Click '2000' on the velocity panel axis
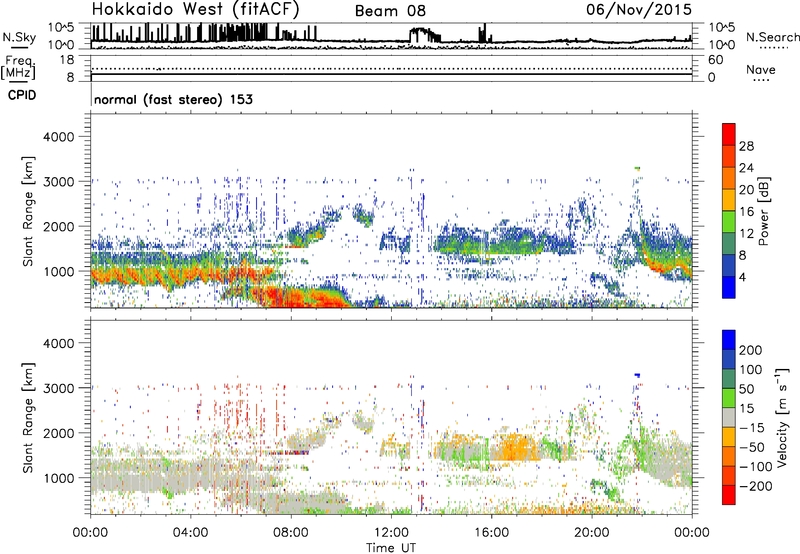The height and width of the screenshot is (554, 800). coord(58,433)
